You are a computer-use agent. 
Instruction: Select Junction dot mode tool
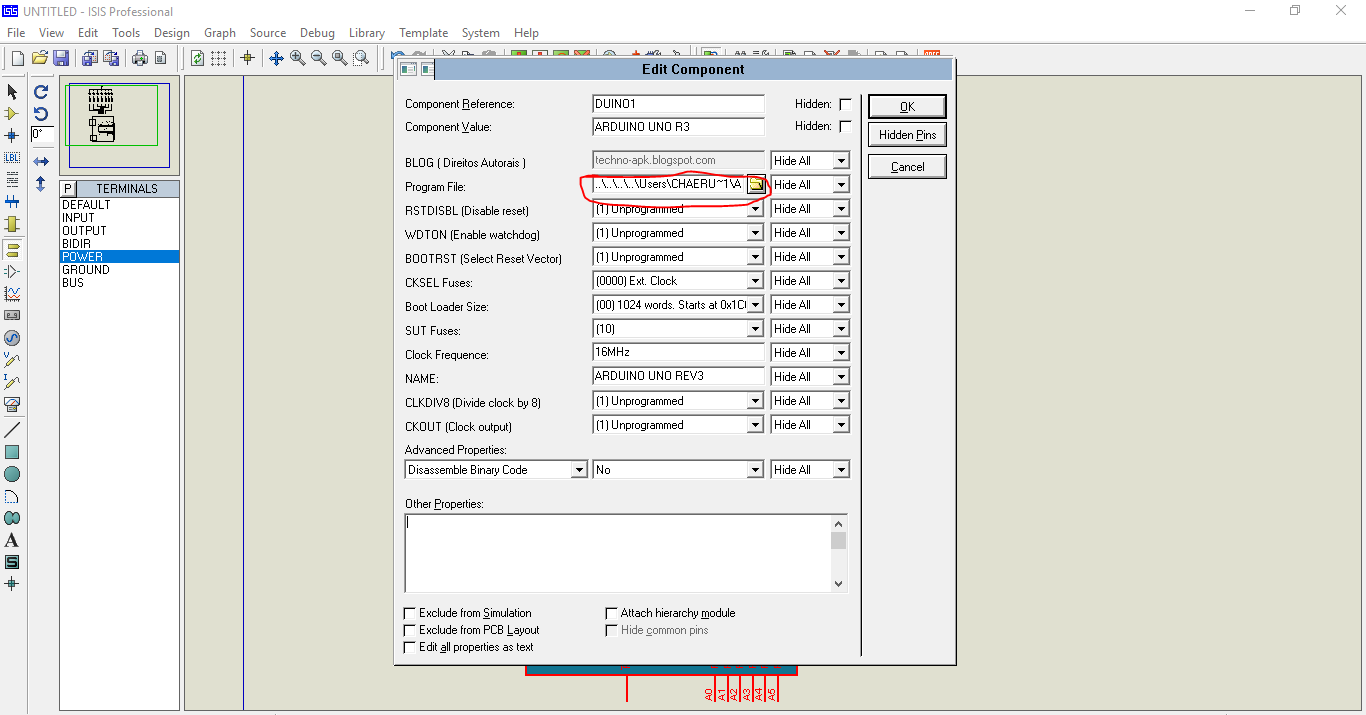(x=12, y=136)
